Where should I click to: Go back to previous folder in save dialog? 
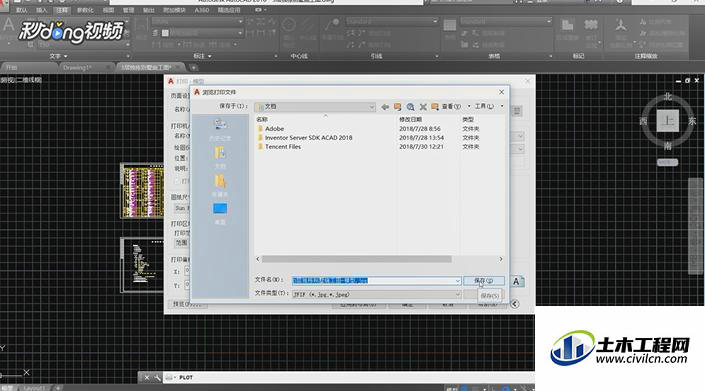click(385, 107)
